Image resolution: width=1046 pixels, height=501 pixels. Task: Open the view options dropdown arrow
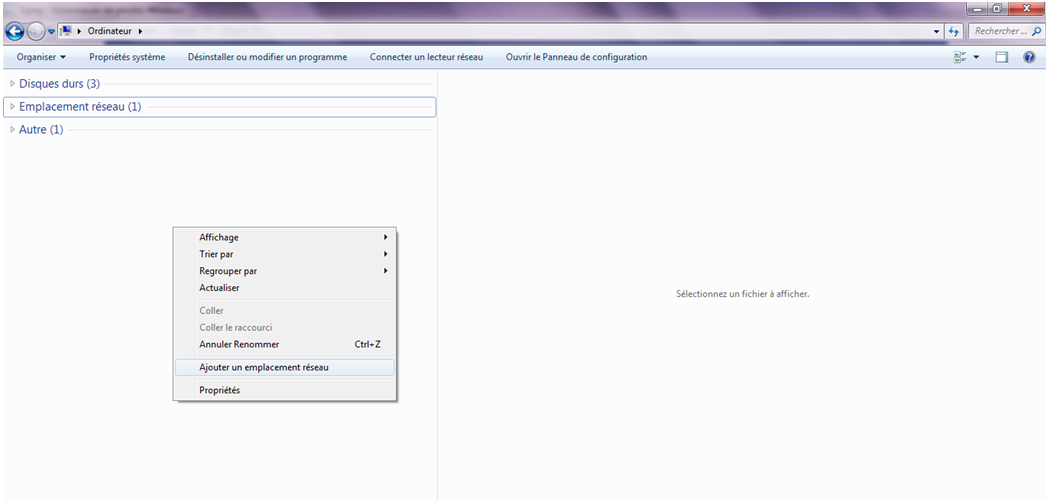coord(977,57)
